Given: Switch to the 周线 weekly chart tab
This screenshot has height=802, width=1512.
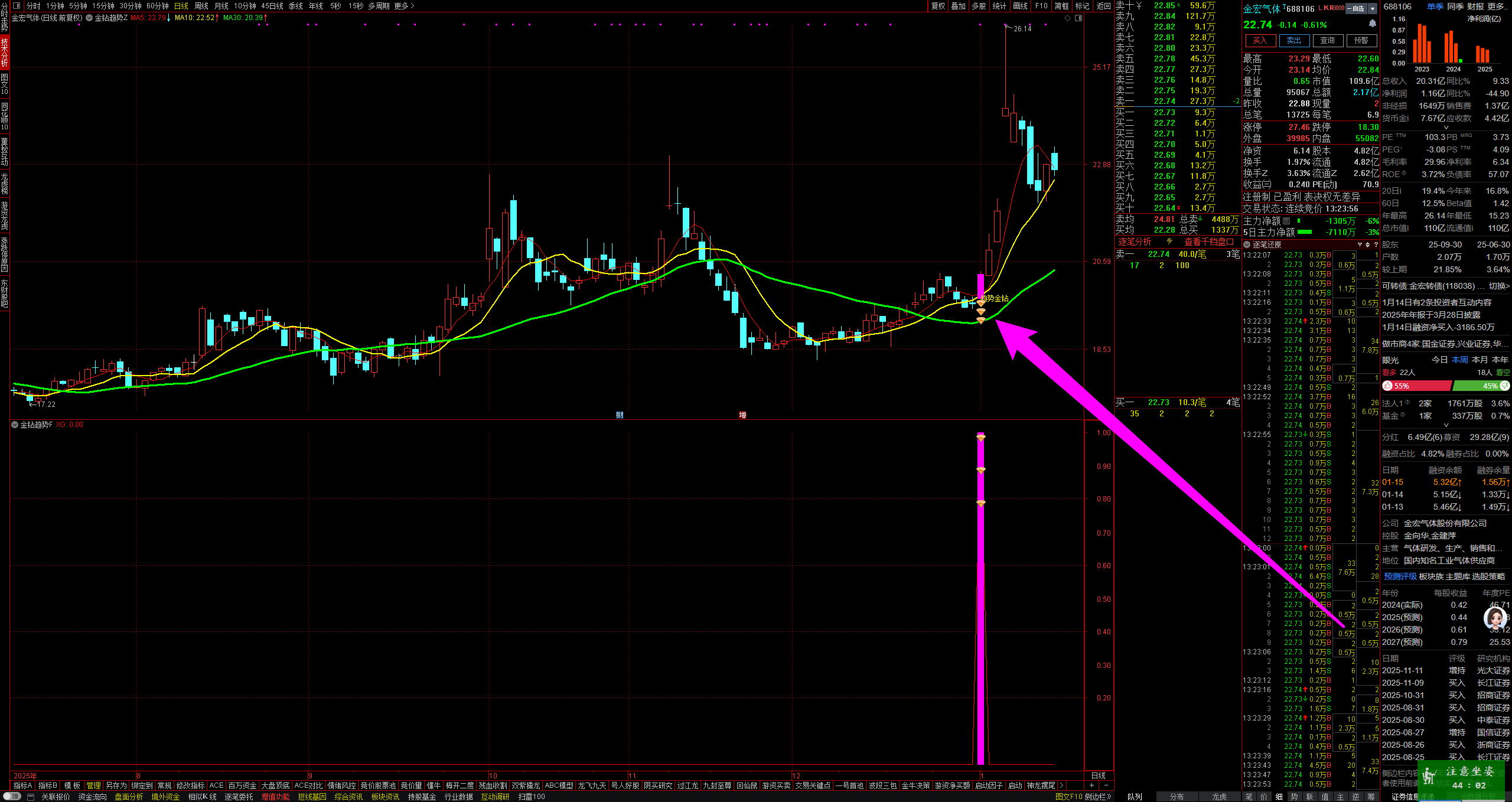Looking at the screenshot, I should pyautogui.click(x=201, y=6).
